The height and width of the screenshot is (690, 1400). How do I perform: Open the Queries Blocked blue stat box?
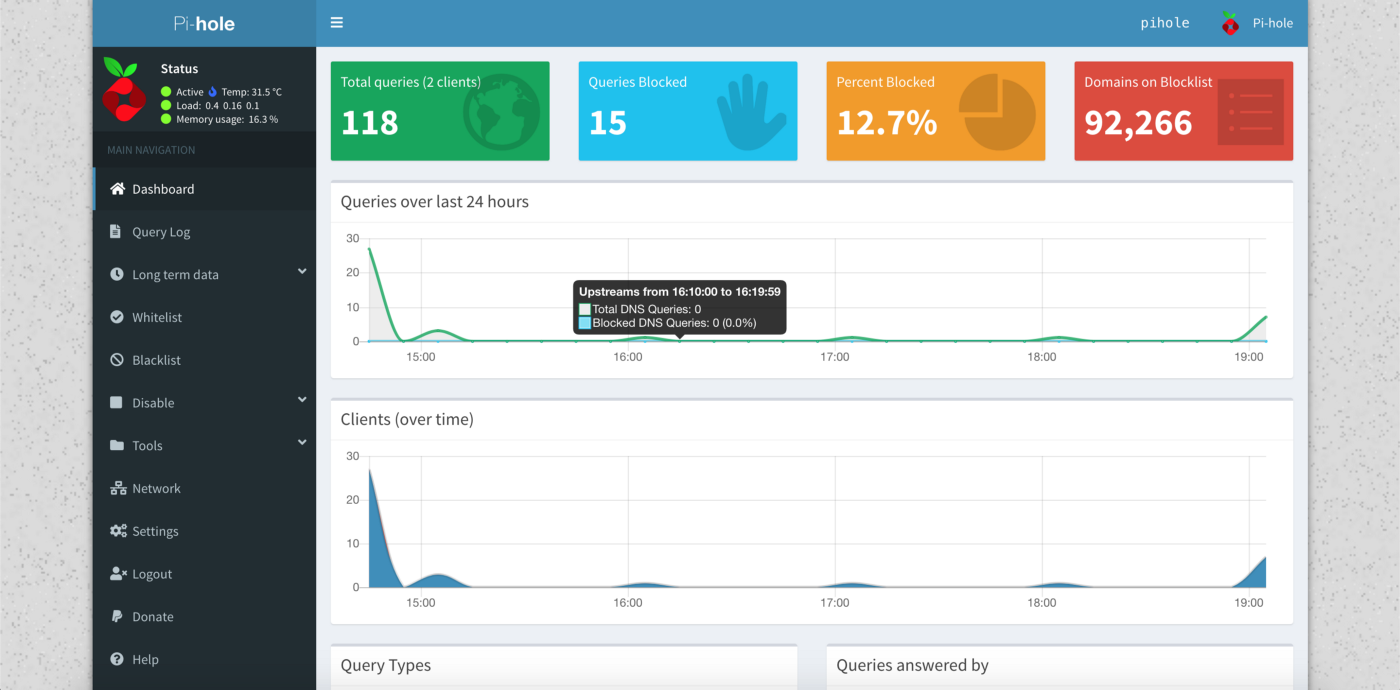point(688,111)
